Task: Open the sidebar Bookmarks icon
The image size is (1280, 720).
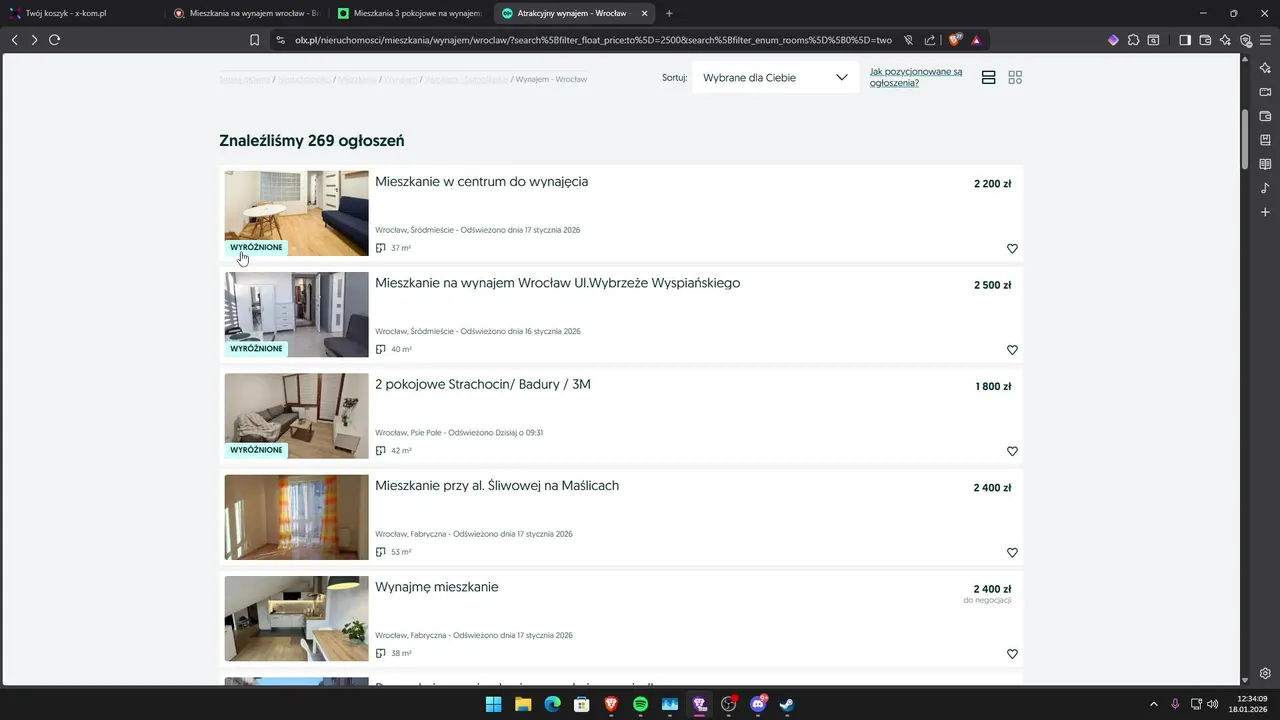Action: 1265,140
